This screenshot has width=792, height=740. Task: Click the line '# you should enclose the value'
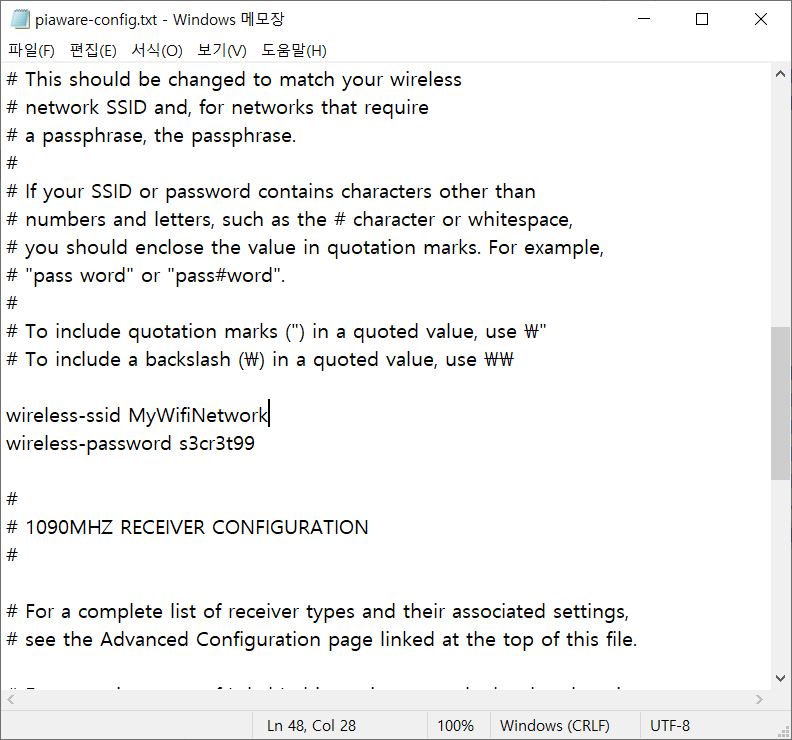click(305, 248)
